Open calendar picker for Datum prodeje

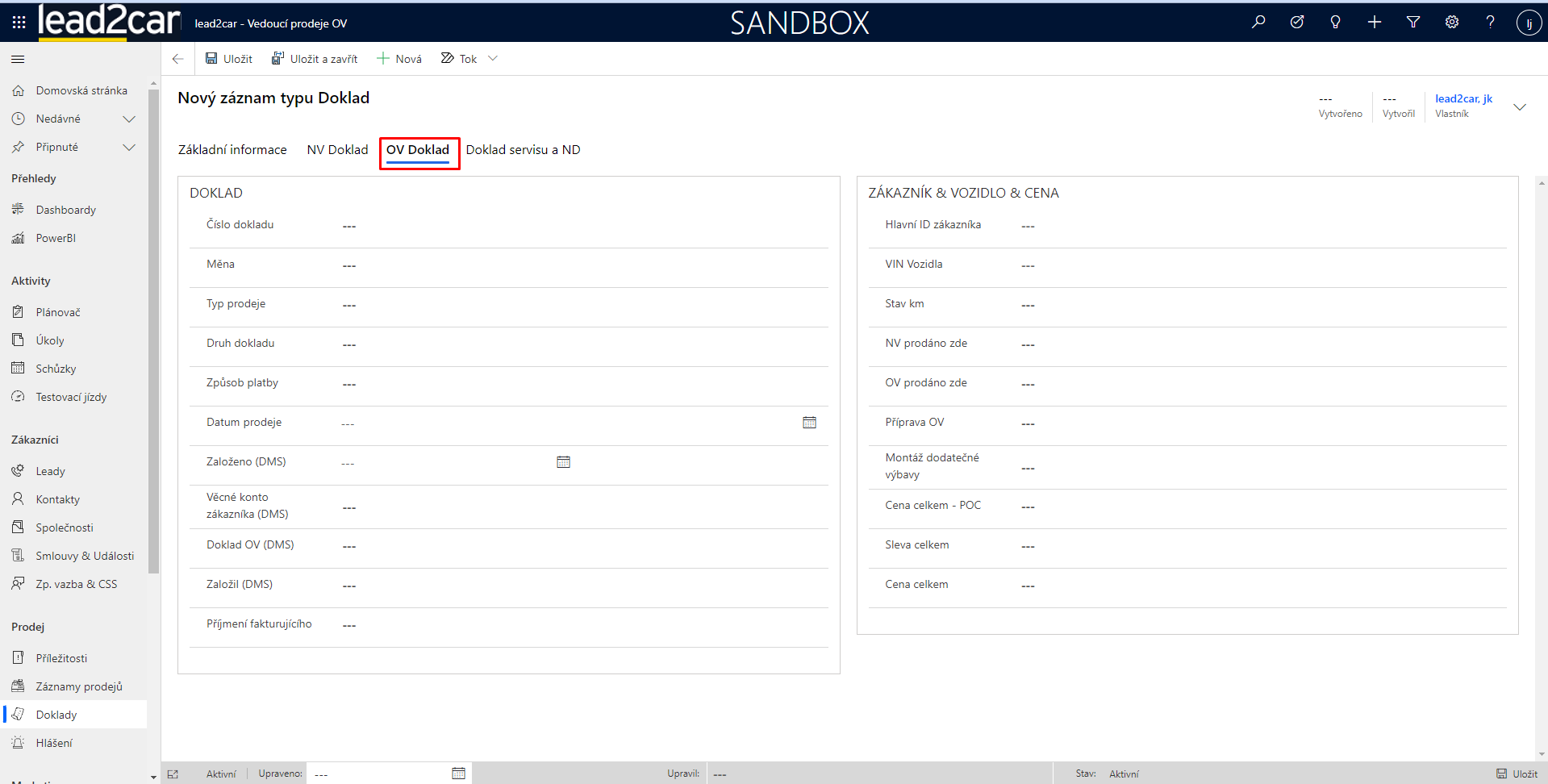pyautogui.click(x=809, y=423)
